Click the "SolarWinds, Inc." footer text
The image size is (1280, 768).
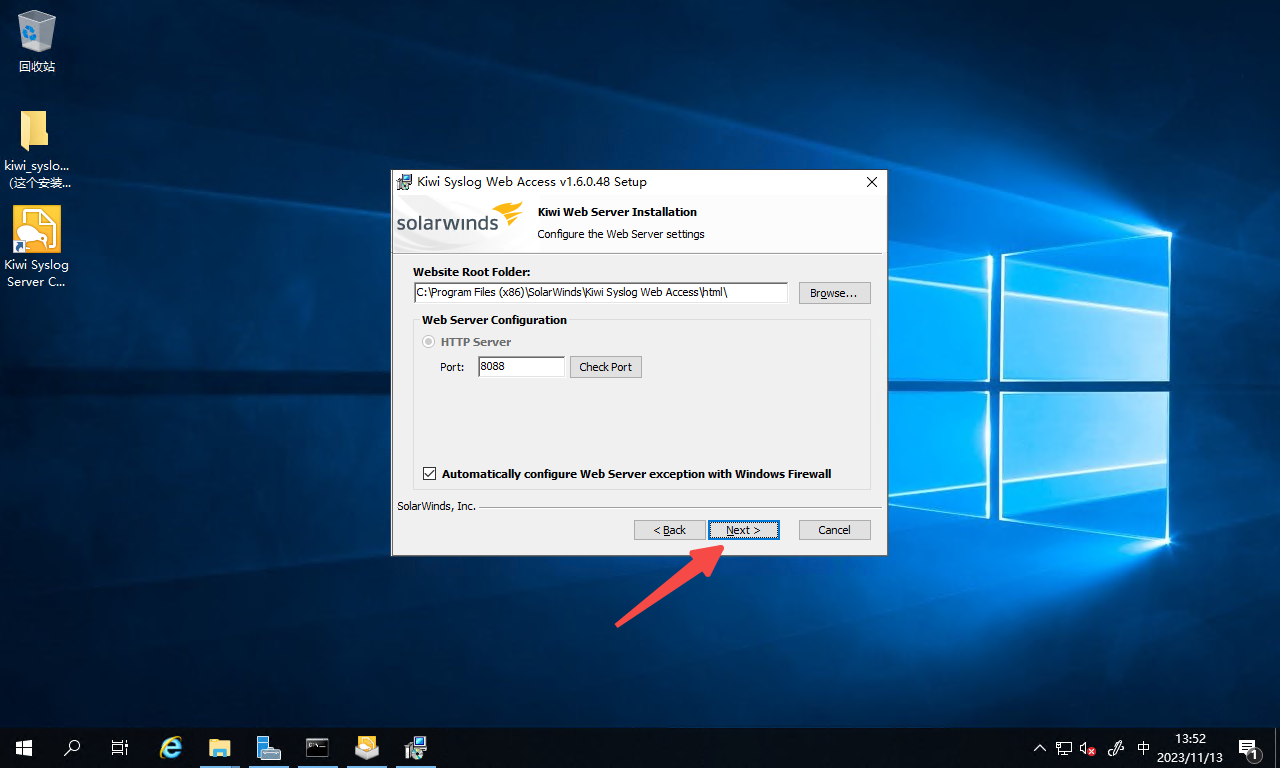coord(436,506)
